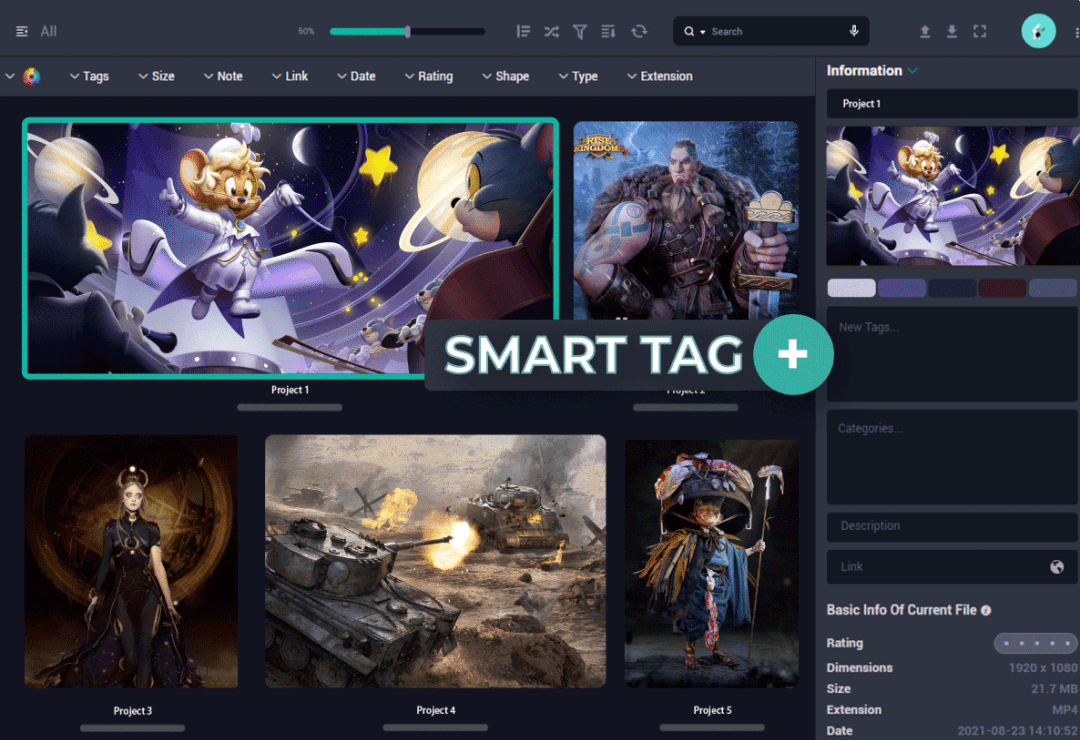The width and height of the screenshot is (1080, 740).
Task: Click the Project 3 caption
Action: 132,710
